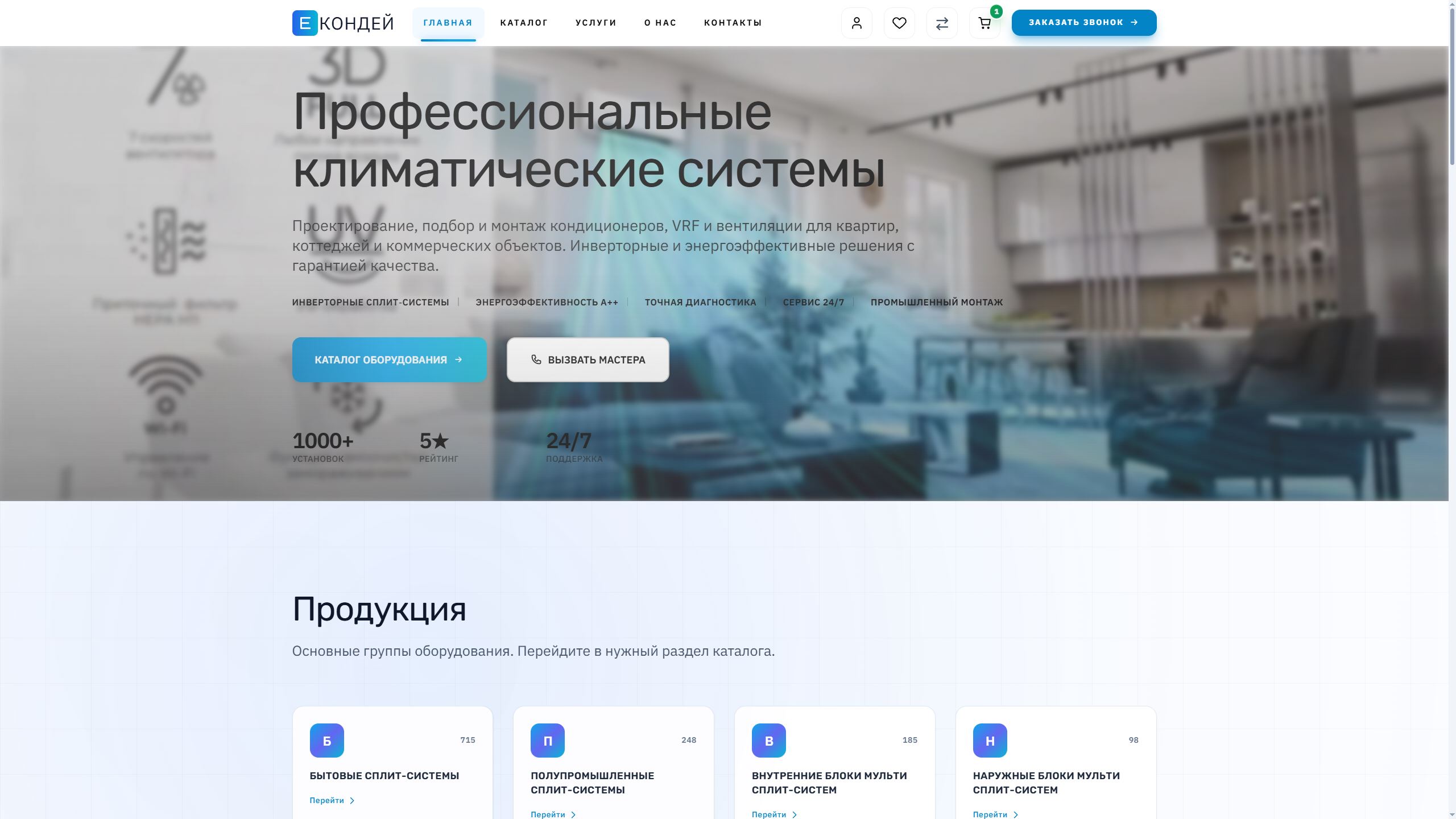Open the product comparison arrows icon

point(942,23)
